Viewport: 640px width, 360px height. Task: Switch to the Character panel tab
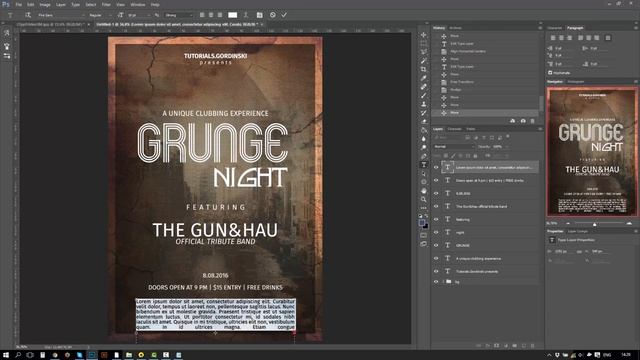(555, 28)
